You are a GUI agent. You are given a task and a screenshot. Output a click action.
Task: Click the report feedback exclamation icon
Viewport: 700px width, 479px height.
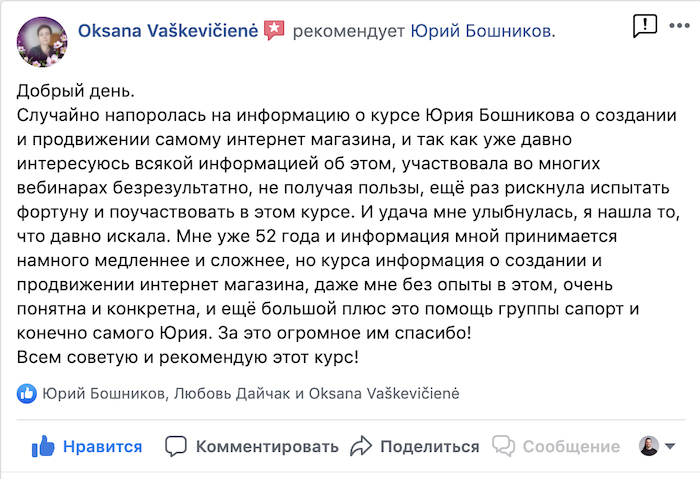(x=645, y=26)
